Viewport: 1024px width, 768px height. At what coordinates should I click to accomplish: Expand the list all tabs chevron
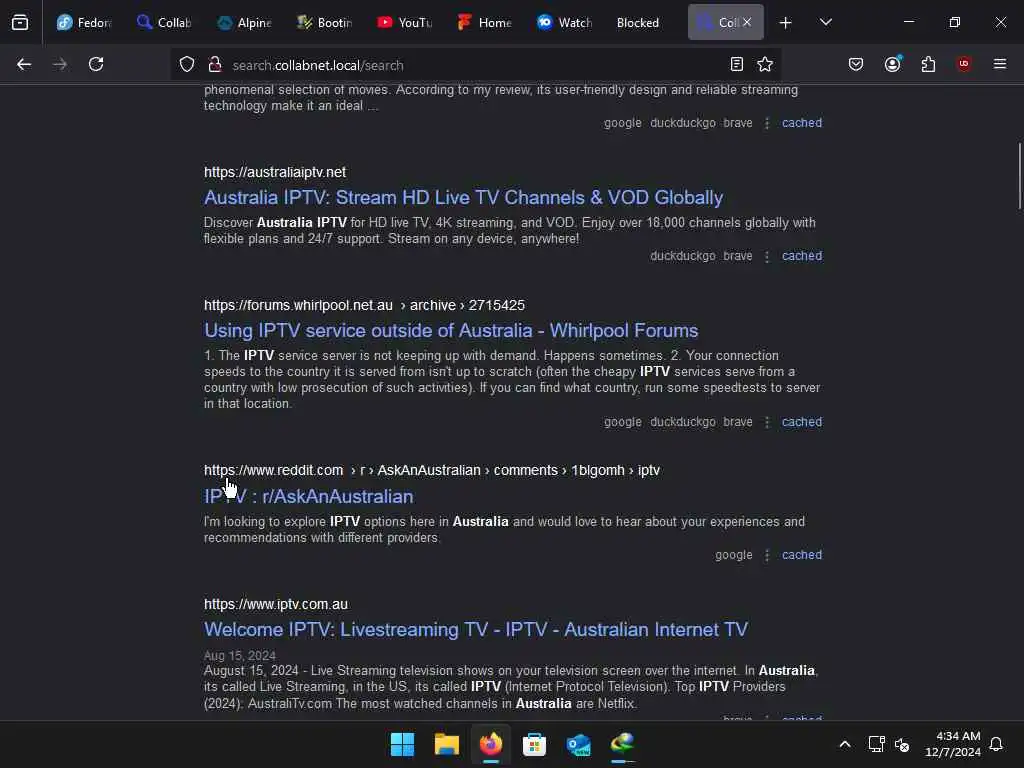(x=826, y=22)
